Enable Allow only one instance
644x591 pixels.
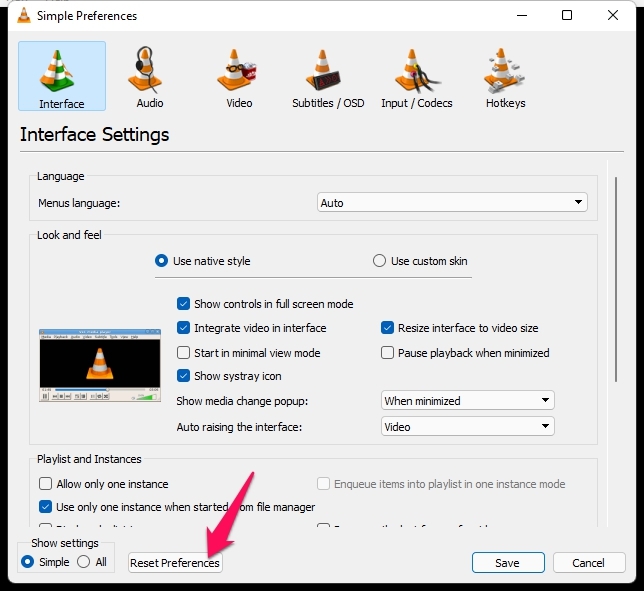coord(103,484)
